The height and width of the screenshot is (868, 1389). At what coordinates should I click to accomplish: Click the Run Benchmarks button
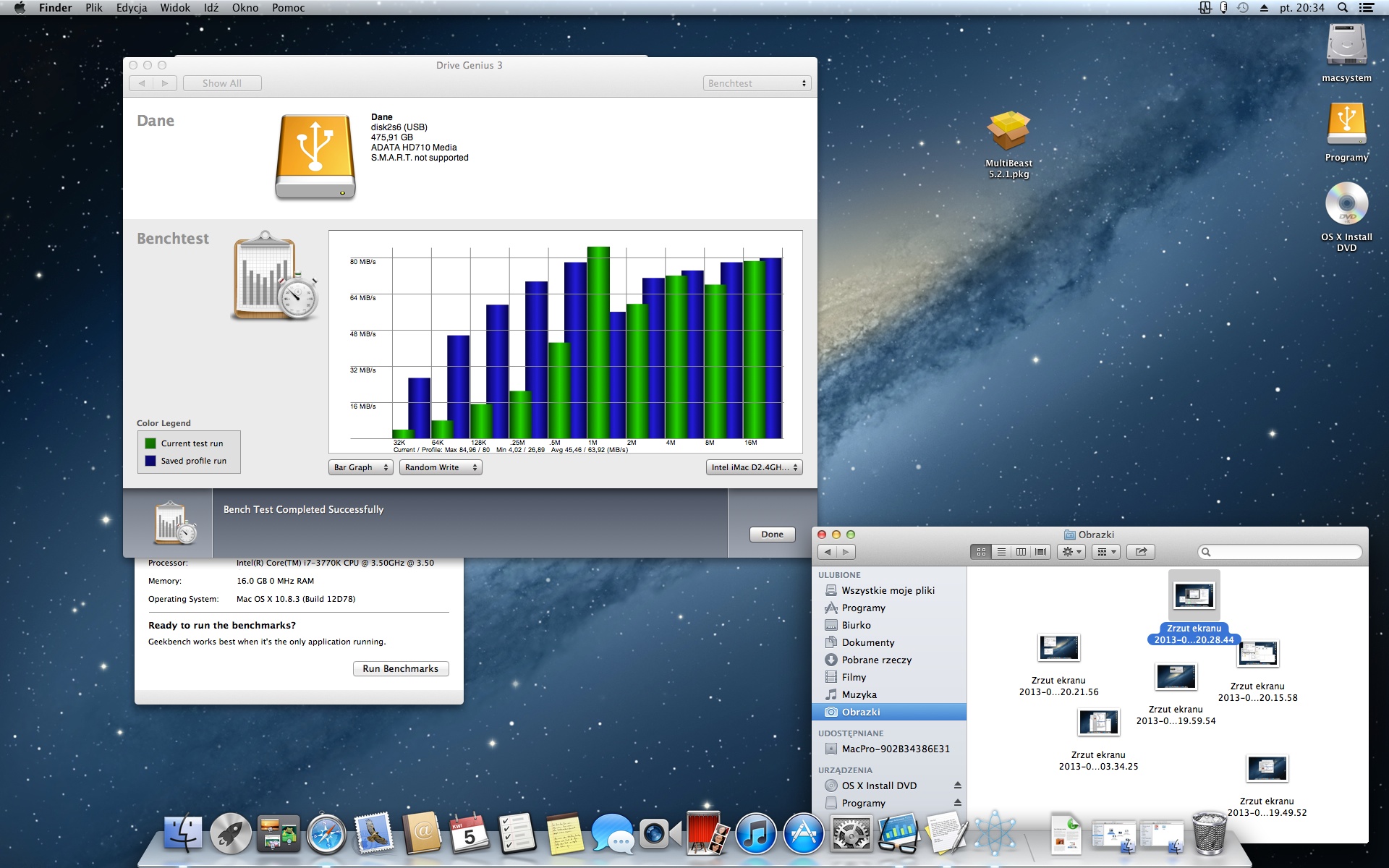tap(401, 669)
